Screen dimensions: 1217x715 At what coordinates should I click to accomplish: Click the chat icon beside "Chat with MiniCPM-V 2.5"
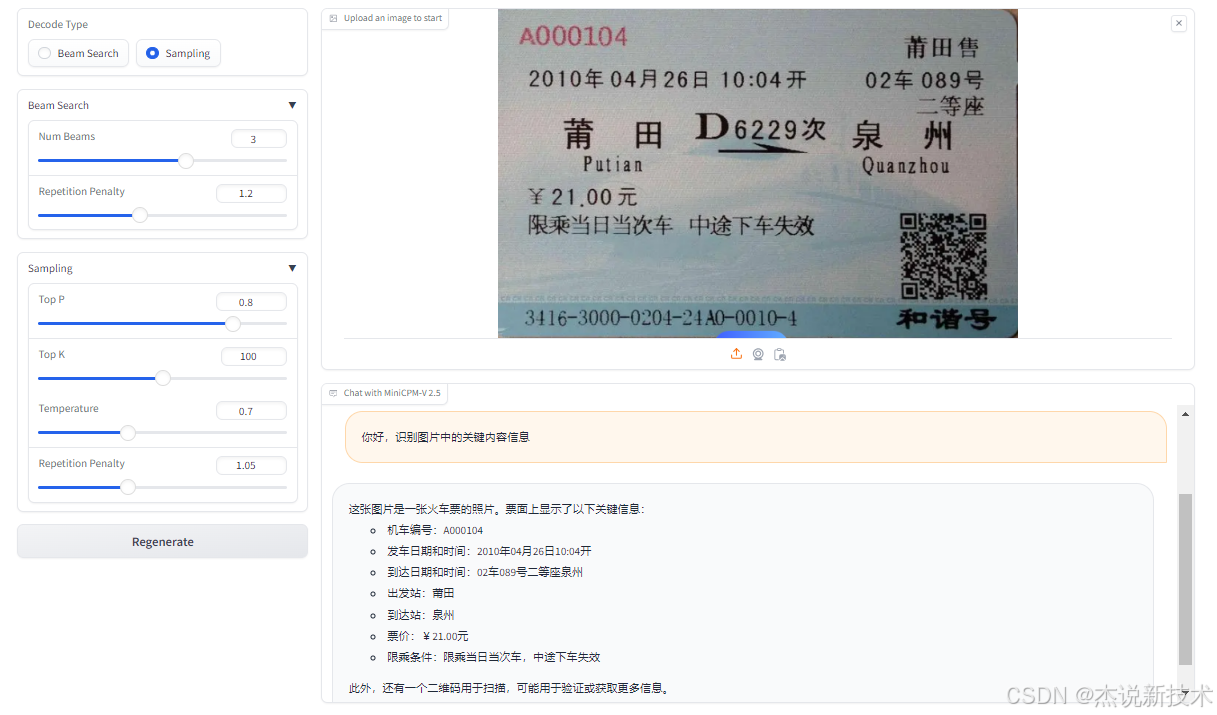click(x=334, y=393)
